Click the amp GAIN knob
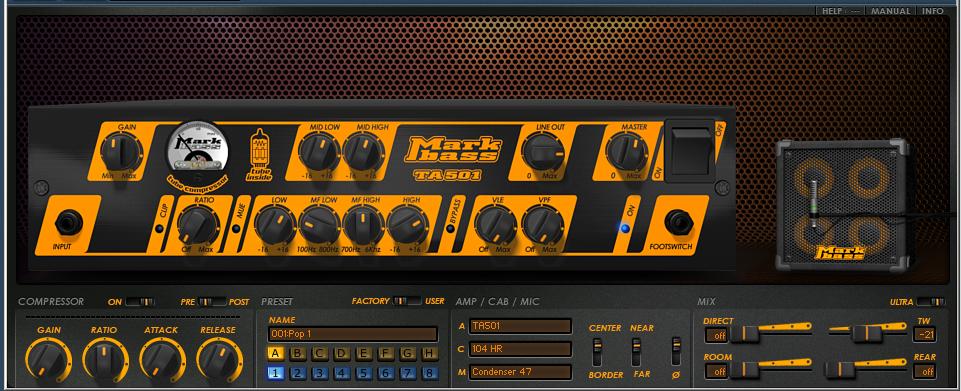The height and width of the screenshot is (391, 961). click(121, 151)
